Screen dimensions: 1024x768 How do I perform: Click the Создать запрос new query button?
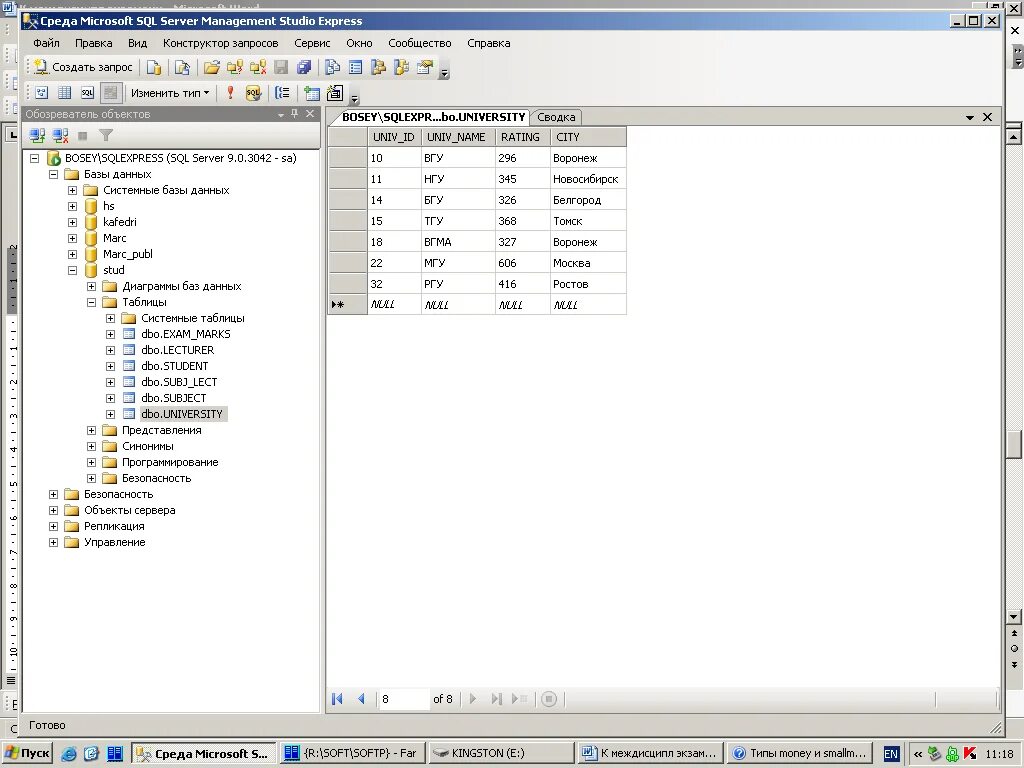click(84, 67)
